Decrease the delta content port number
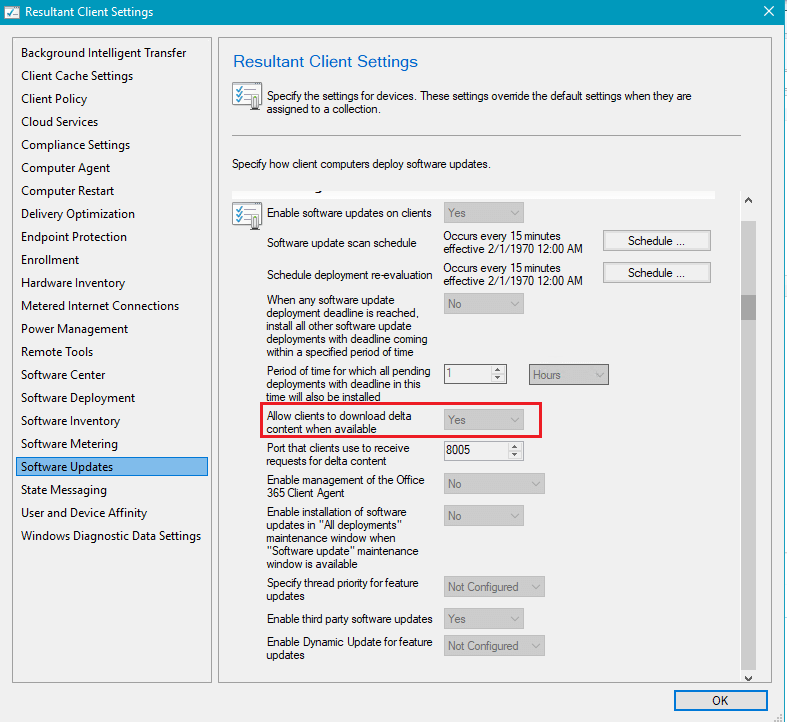Viewport: 787px width, 722px height. click(x=514, y=454)
